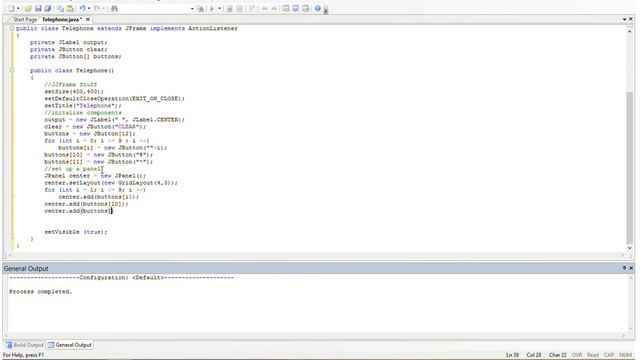Click the second window view toolbar icon
The width and height of the screenshot is (640, 360).
click(296, 9)
